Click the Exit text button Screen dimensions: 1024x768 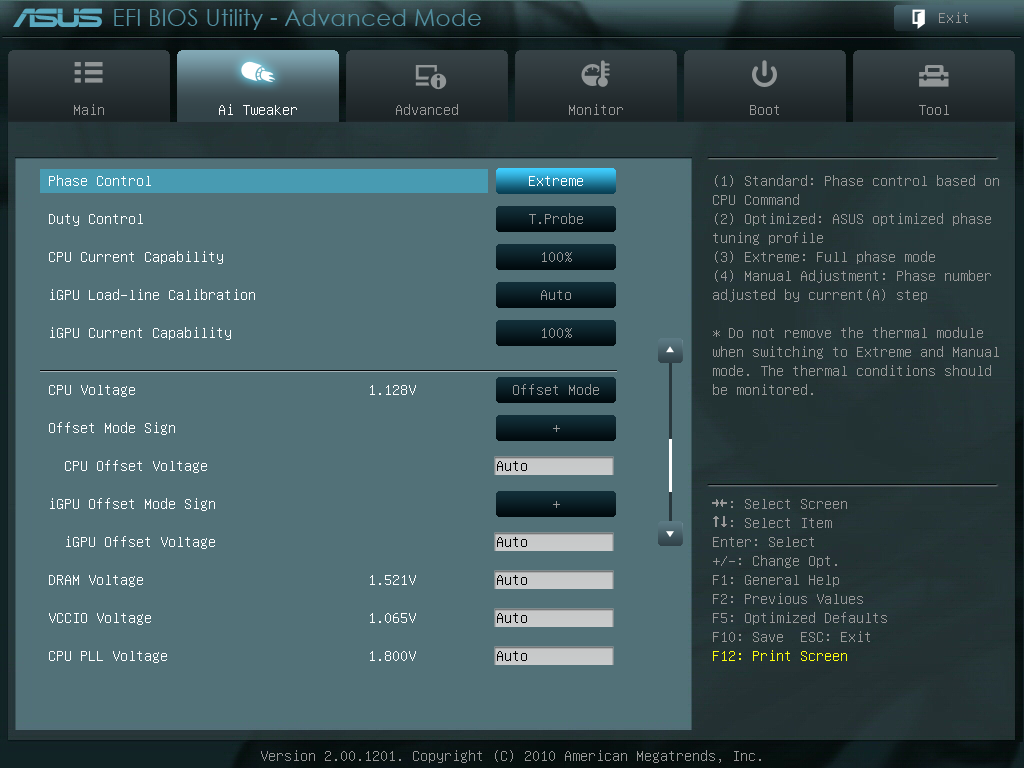[953, 18]
